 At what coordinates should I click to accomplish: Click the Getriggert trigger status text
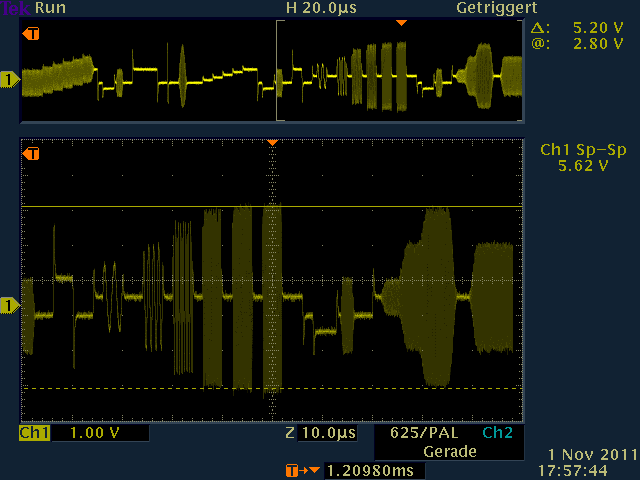[490, 7]
